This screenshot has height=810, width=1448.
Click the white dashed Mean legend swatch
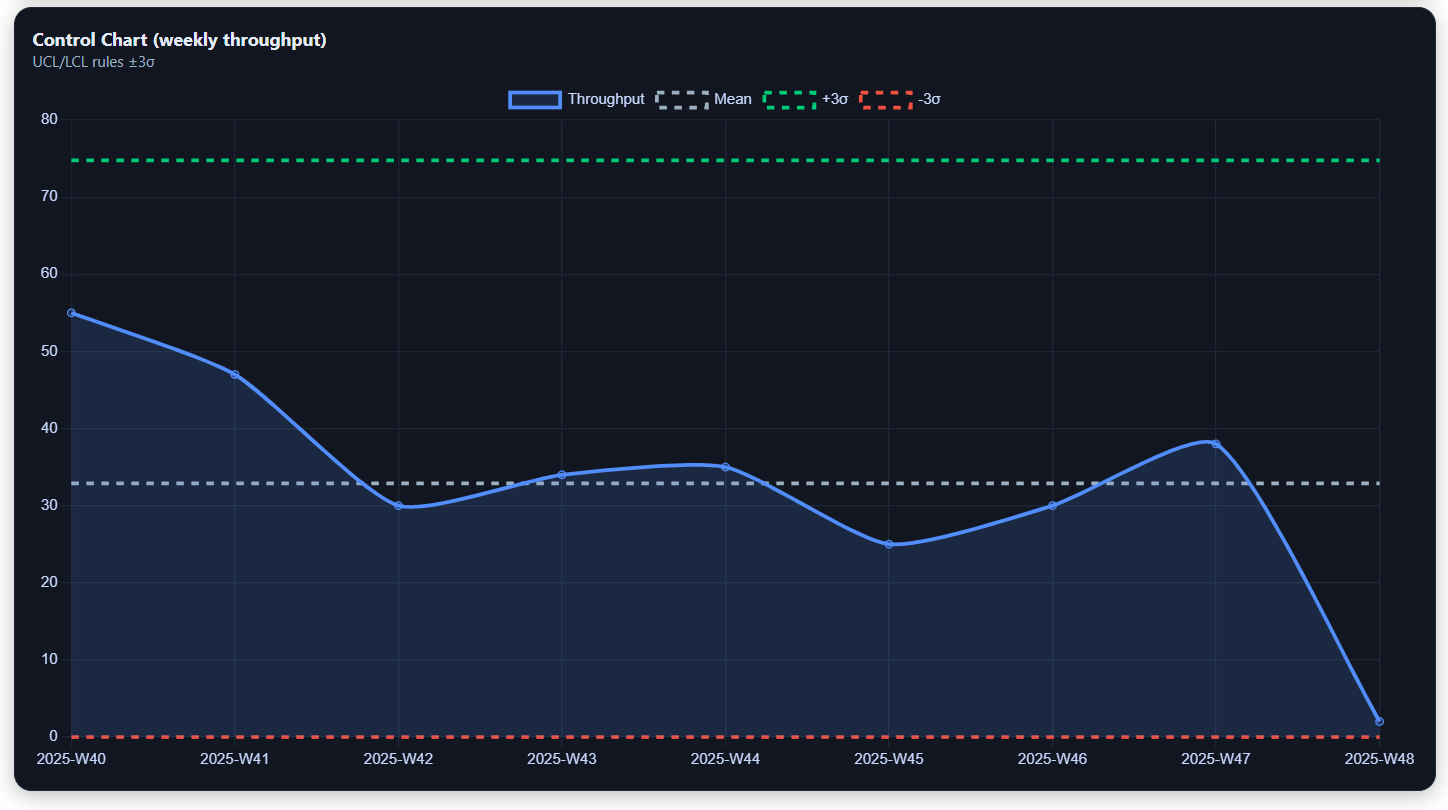683,99
